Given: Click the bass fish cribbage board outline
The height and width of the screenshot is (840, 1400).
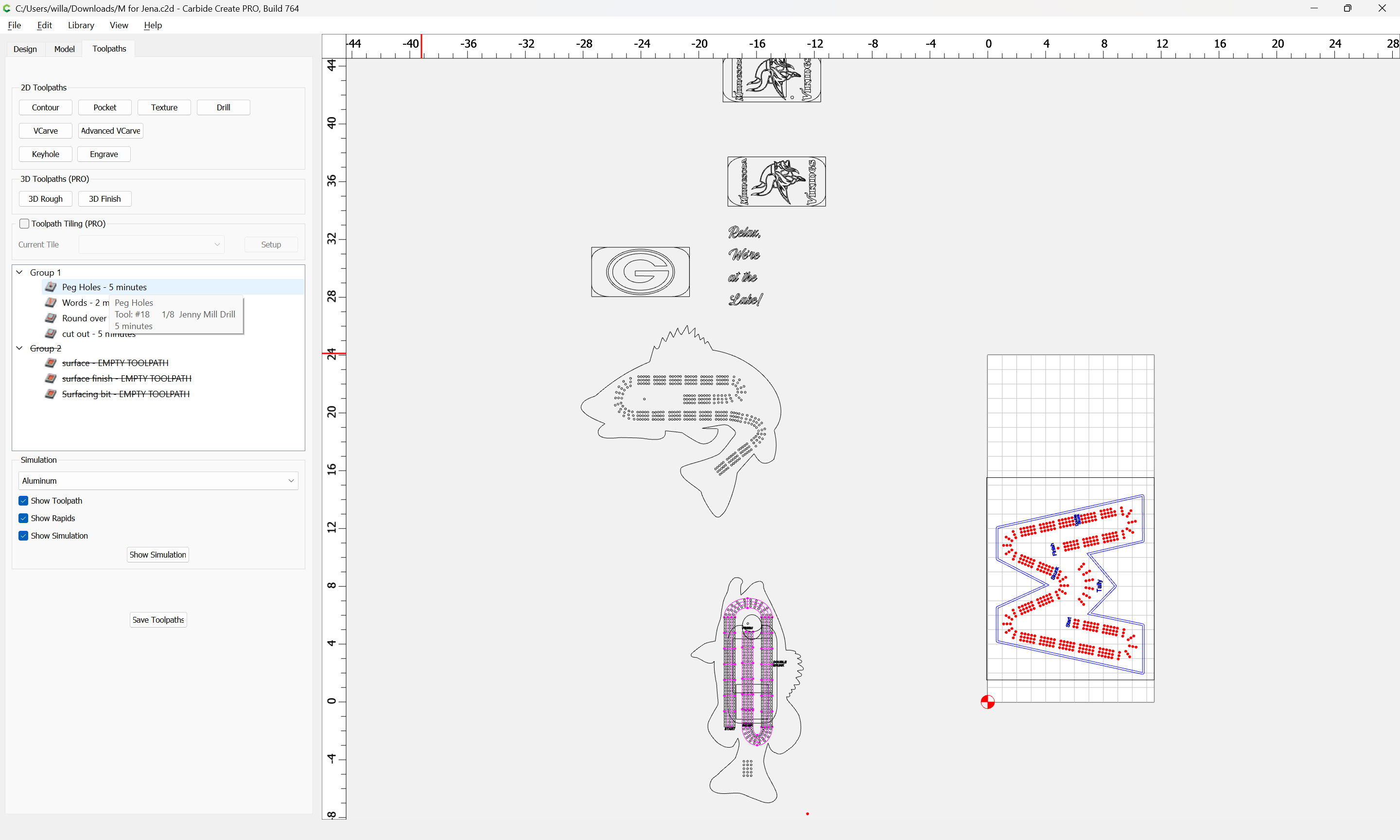Looking at the screenshot, I should point(681,421).
